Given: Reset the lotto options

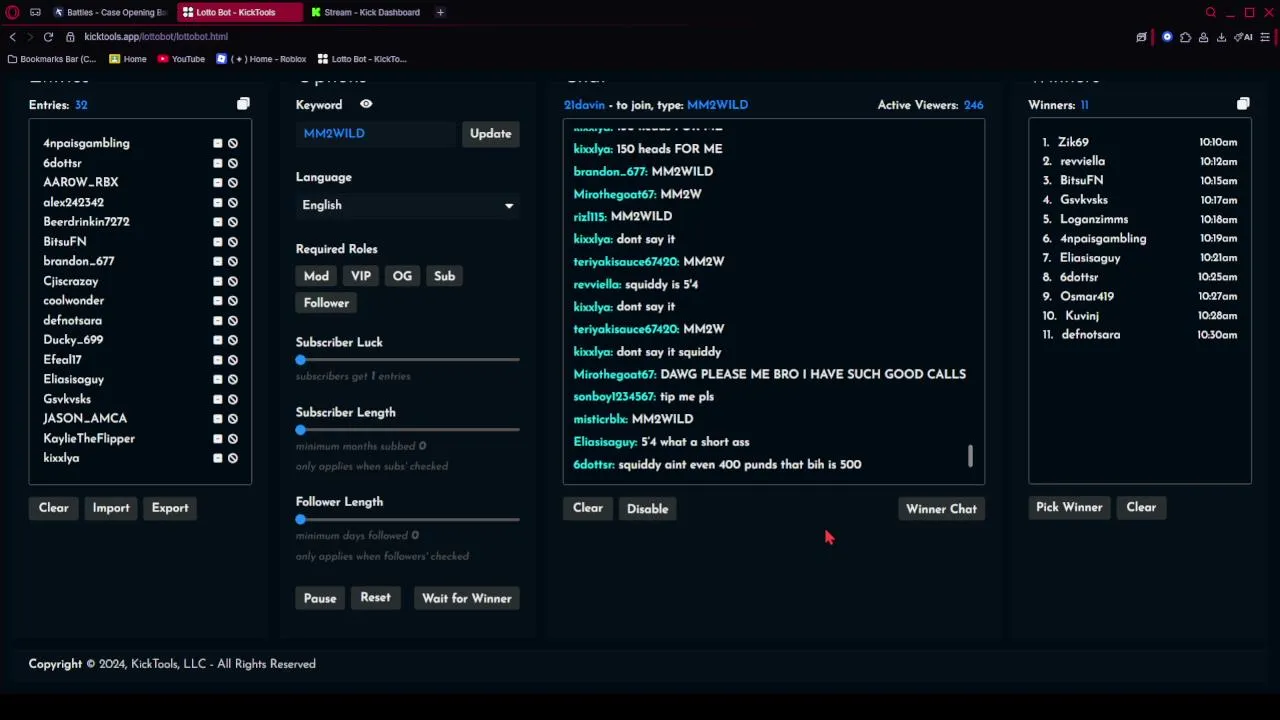Looking at the screenshot, I should point(375,598).
